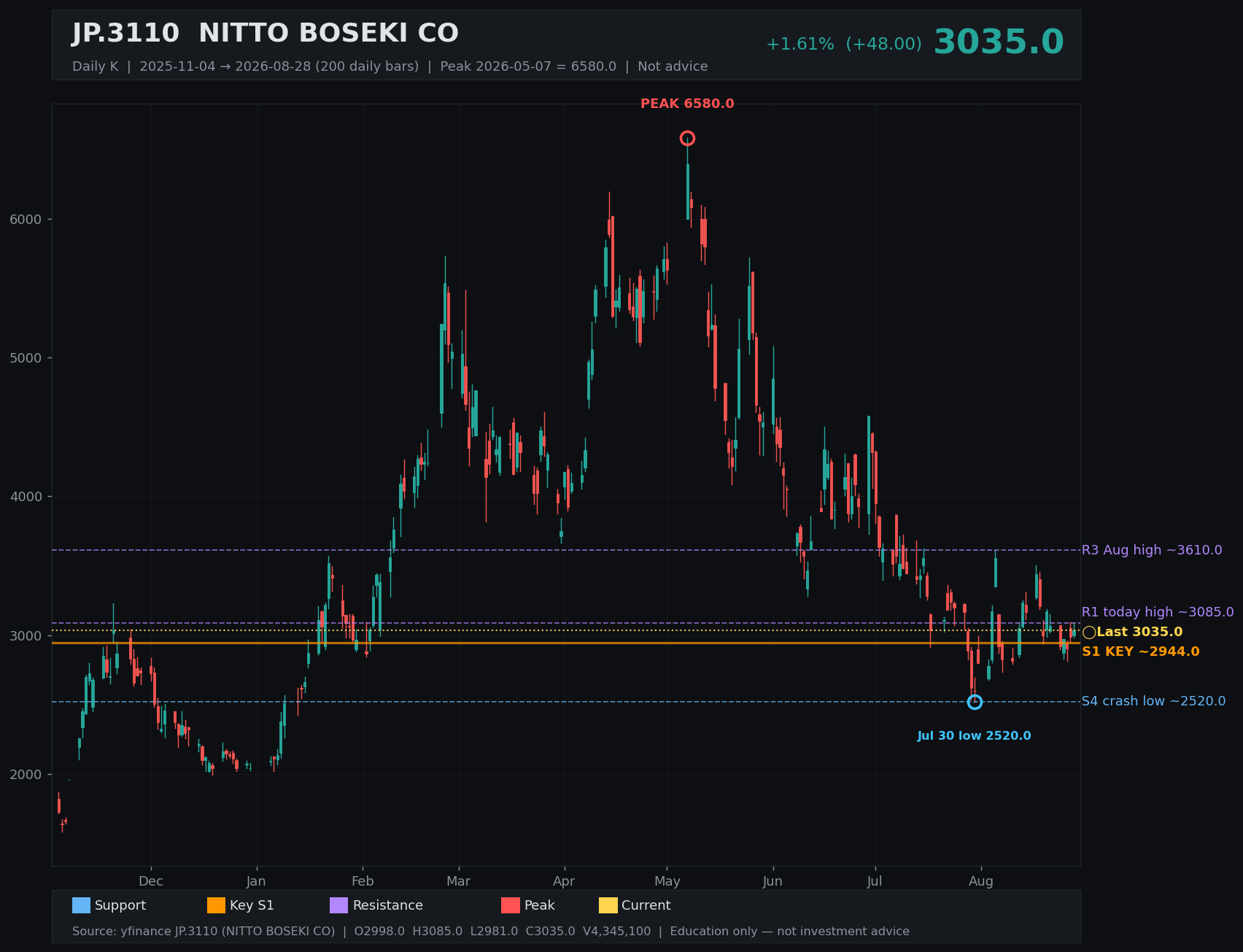This screenshot has height=952, width=1243.
Task: Click the 'S1 KEY ~2944.0' label
Action: tap(1141, 651)
